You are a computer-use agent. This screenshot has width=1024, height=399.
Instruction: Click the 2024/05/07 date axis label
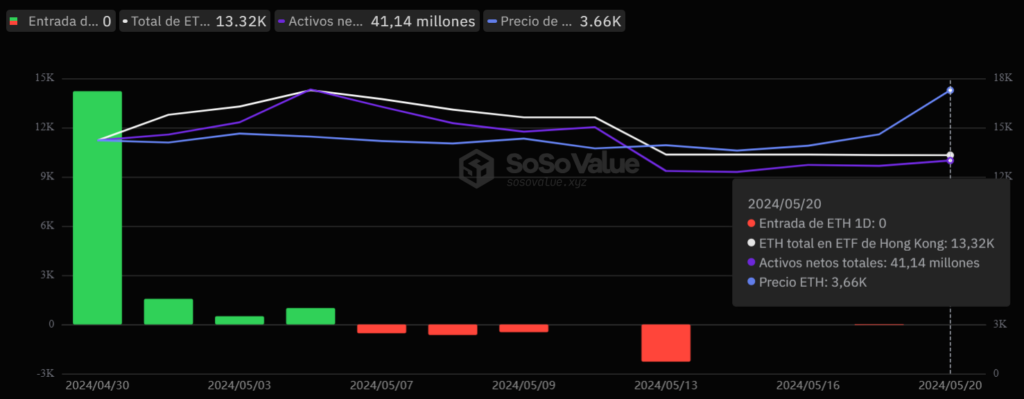[x=381, y=385]
